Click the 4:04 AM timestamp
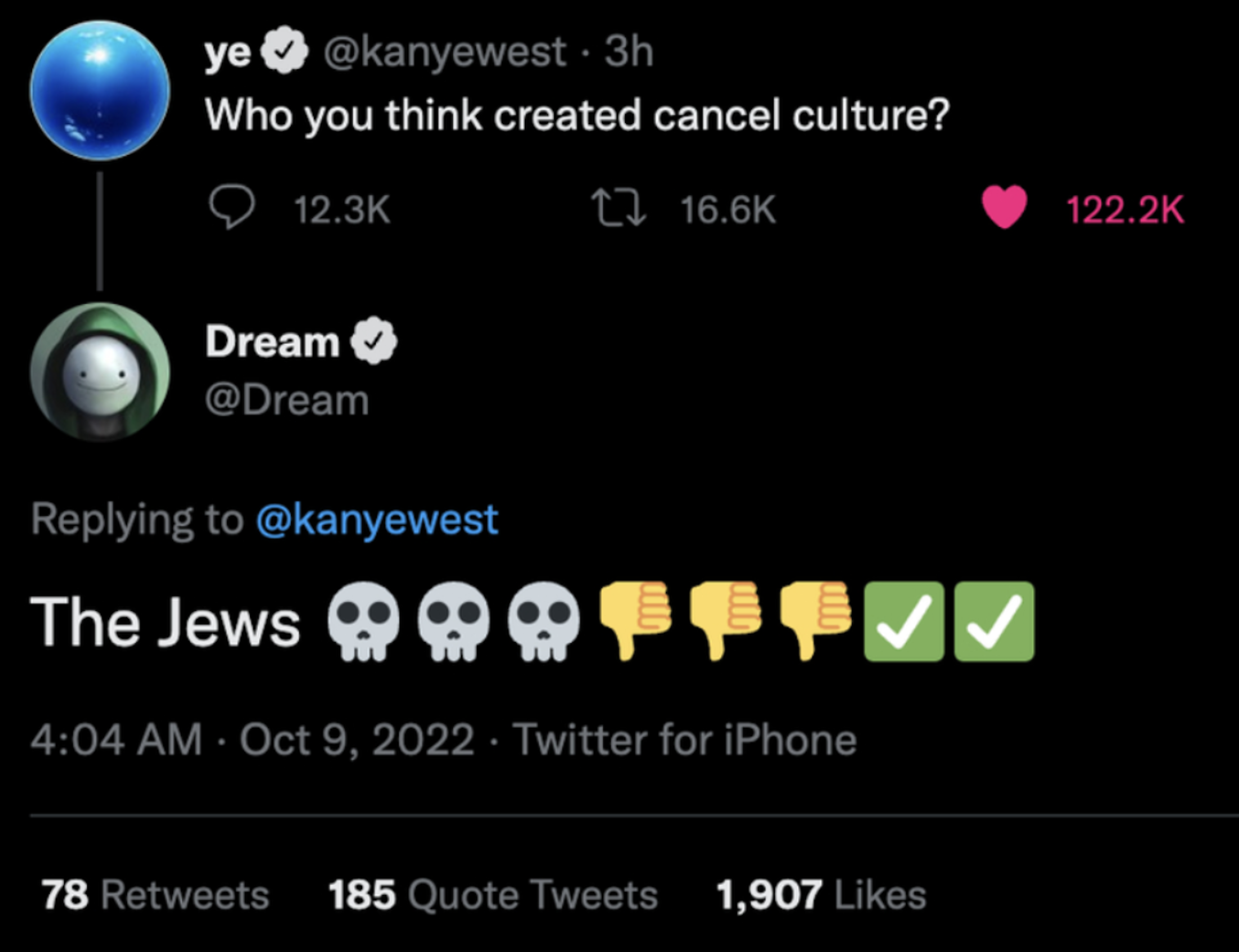1239x952 pixels. click(x=116, y=740)
